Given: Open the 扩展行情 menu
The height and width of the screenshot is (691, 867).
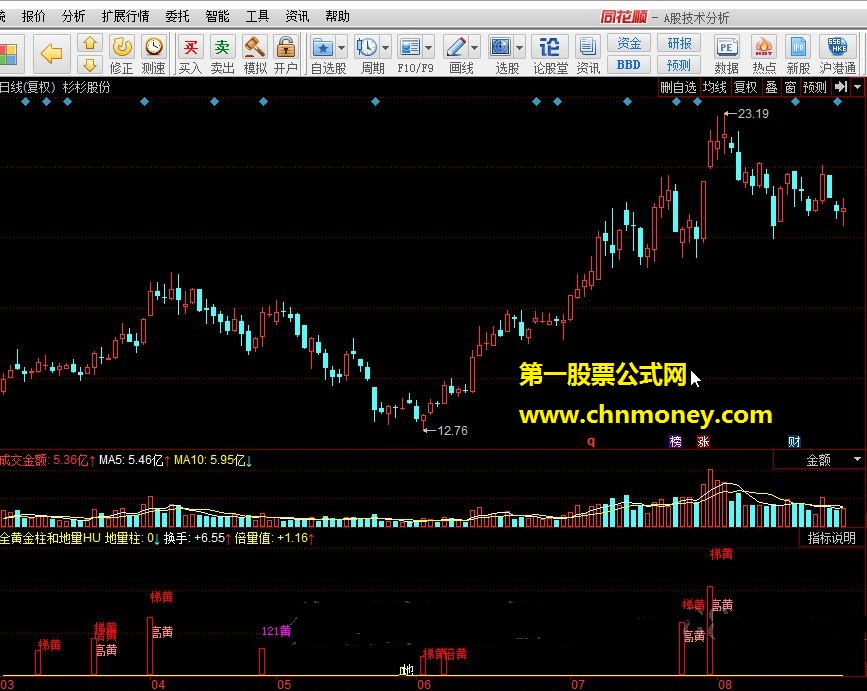Looking at the screenshot, I should point(126,17).
